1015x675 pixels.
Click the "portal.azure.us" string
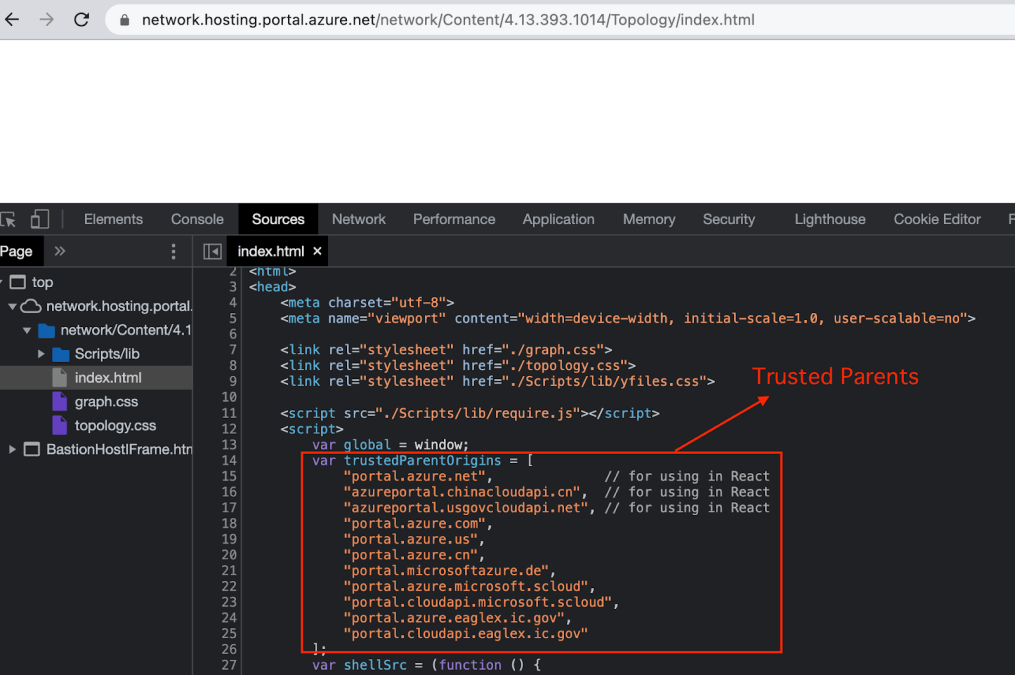tap(410, 539)
